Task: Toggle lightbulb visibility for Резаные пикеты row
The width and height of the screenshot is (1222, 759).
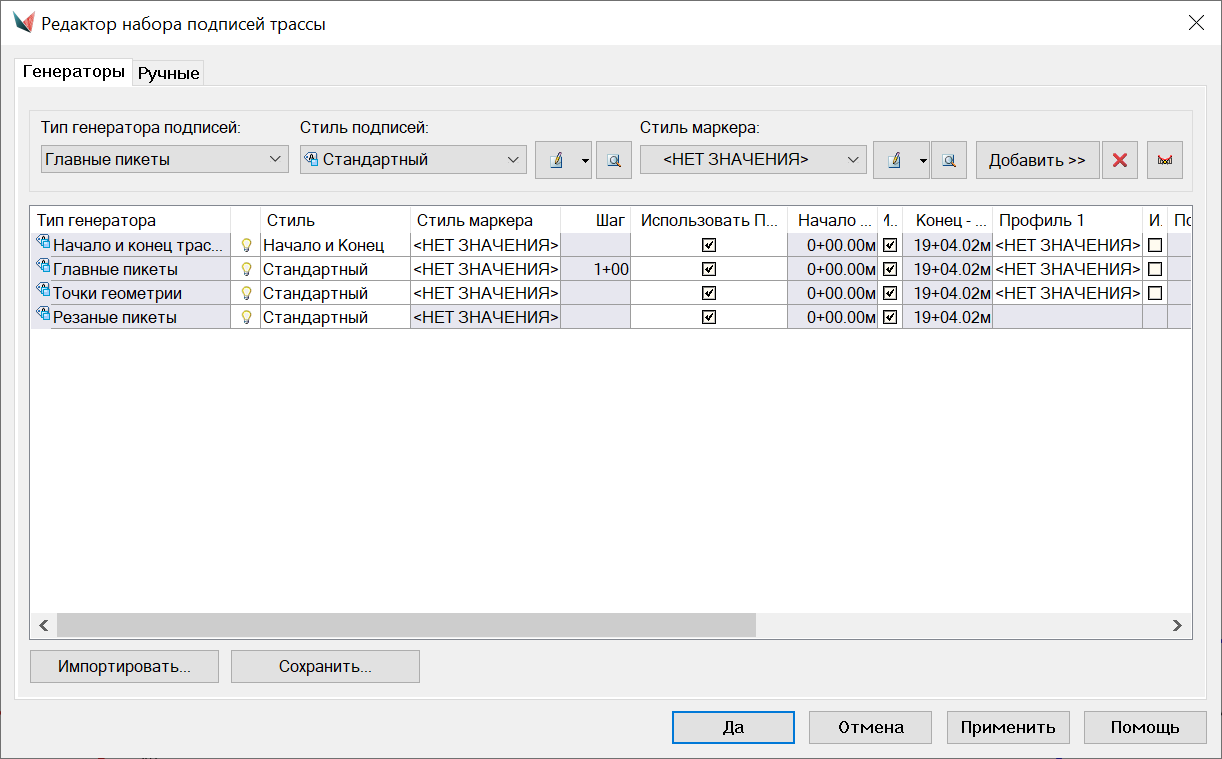Action: tap(246, 317)
